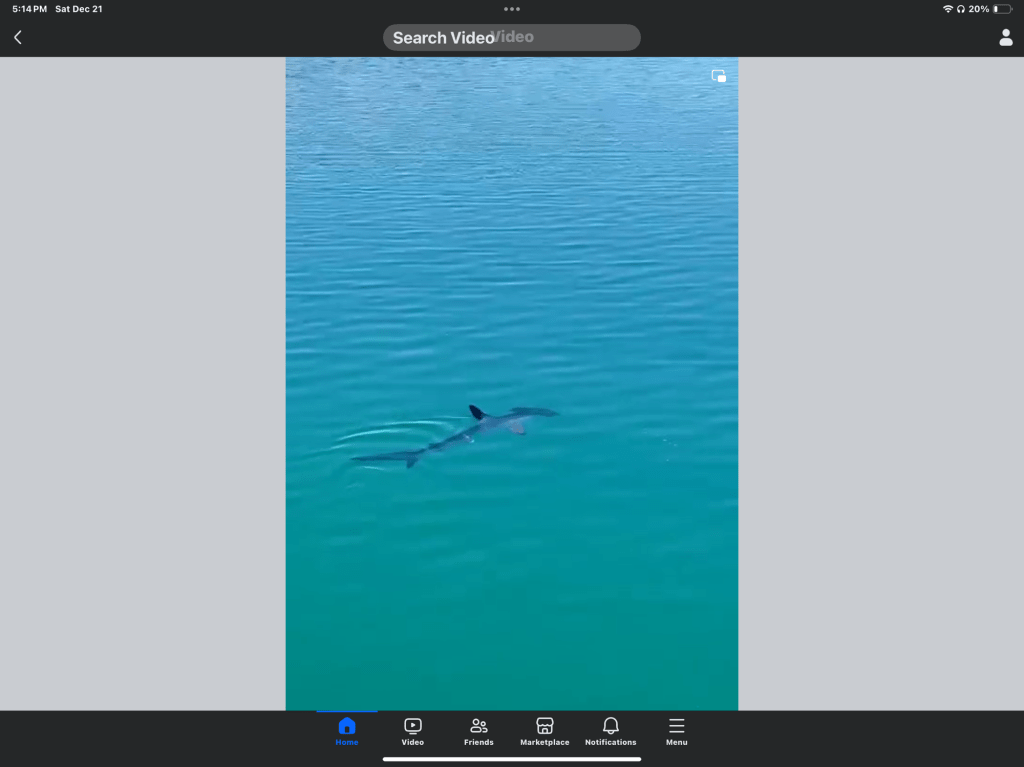Go back using the left chevron arrow
This screenshot has width=1024, height=767.
[x=18, y=38]
